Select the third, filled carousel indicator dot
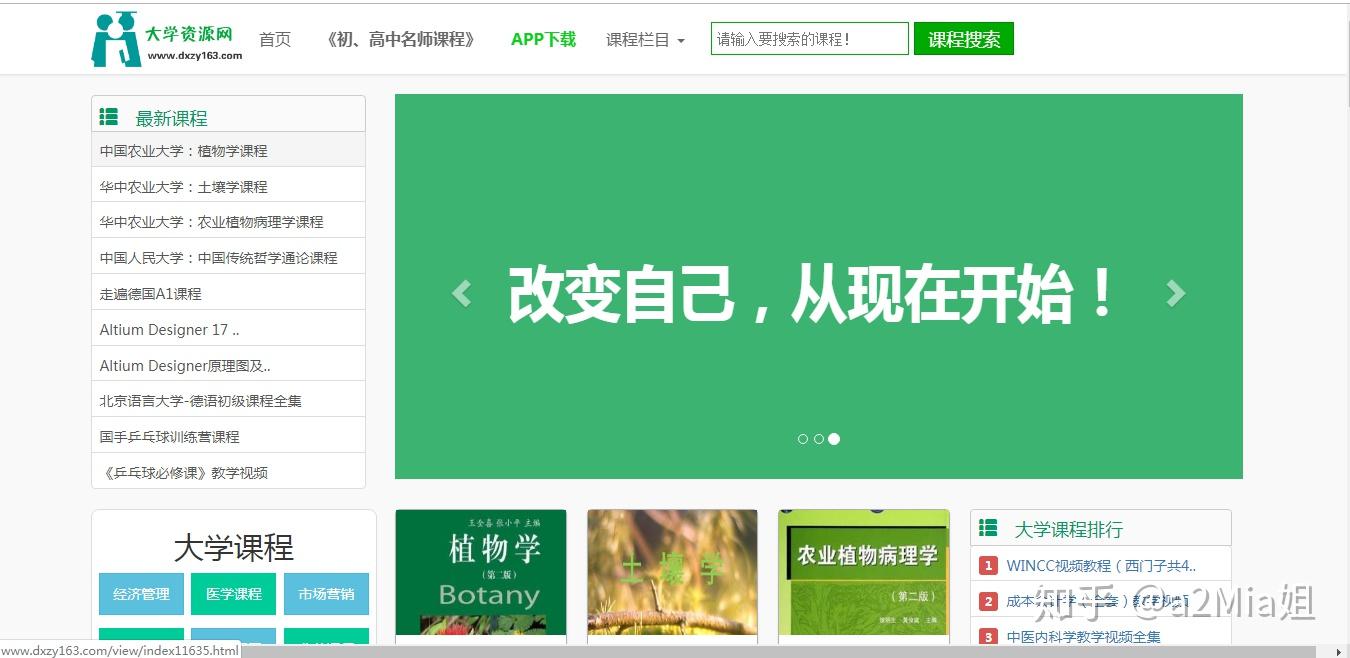The image size is (1350, 658). (x=834, y=439)
